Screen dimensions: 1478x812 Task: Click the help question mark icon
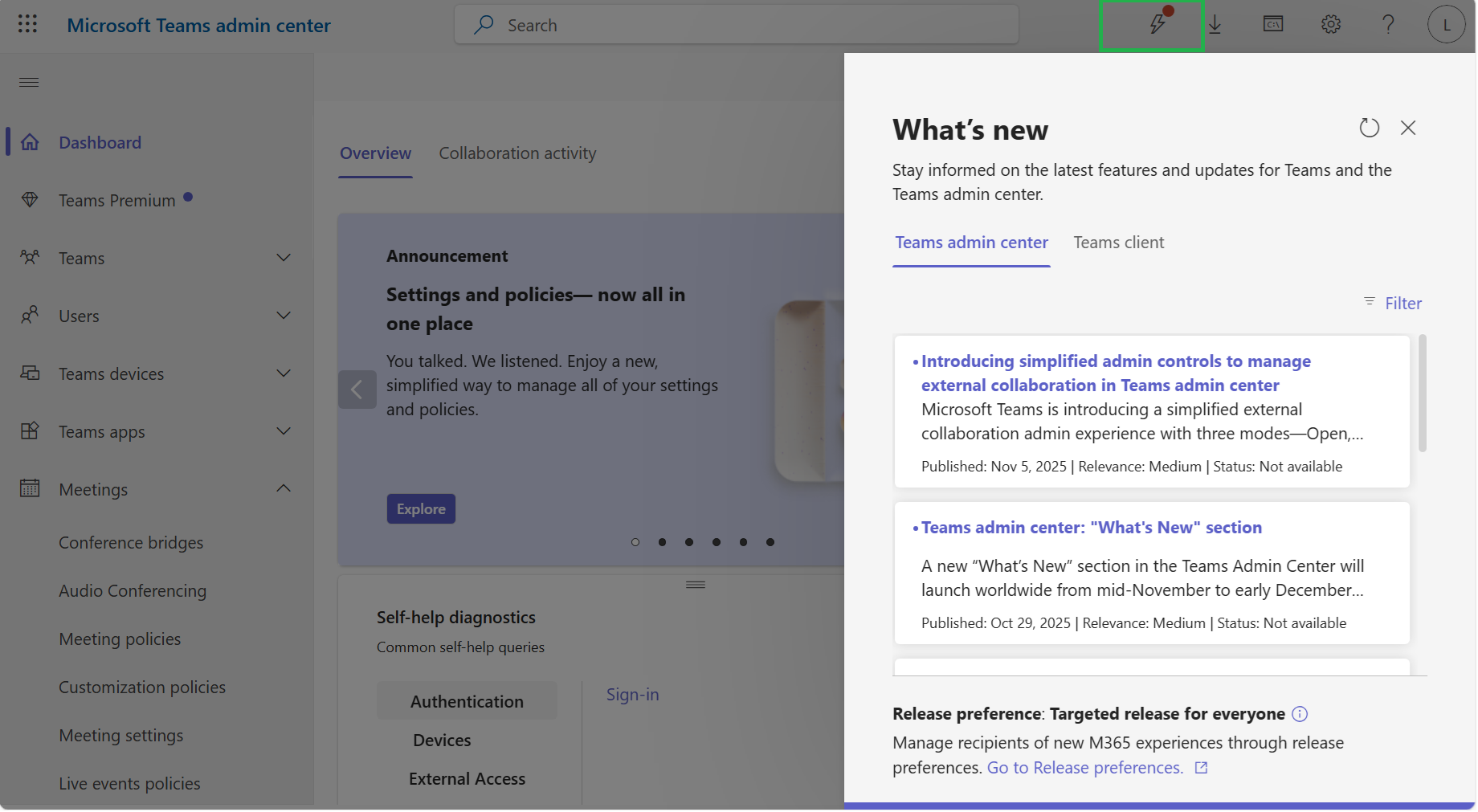(x=1388, y=25)
